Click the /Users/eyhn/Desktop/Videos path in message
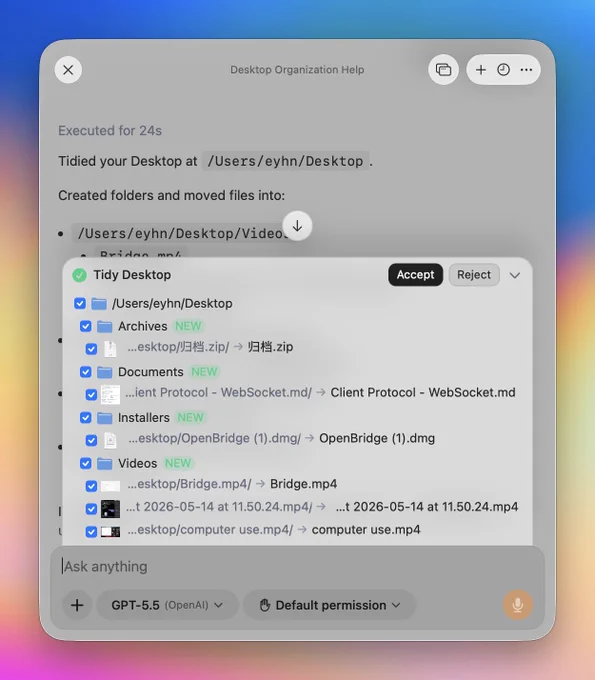Screen dimensions: 595x680 pos(180,234)
